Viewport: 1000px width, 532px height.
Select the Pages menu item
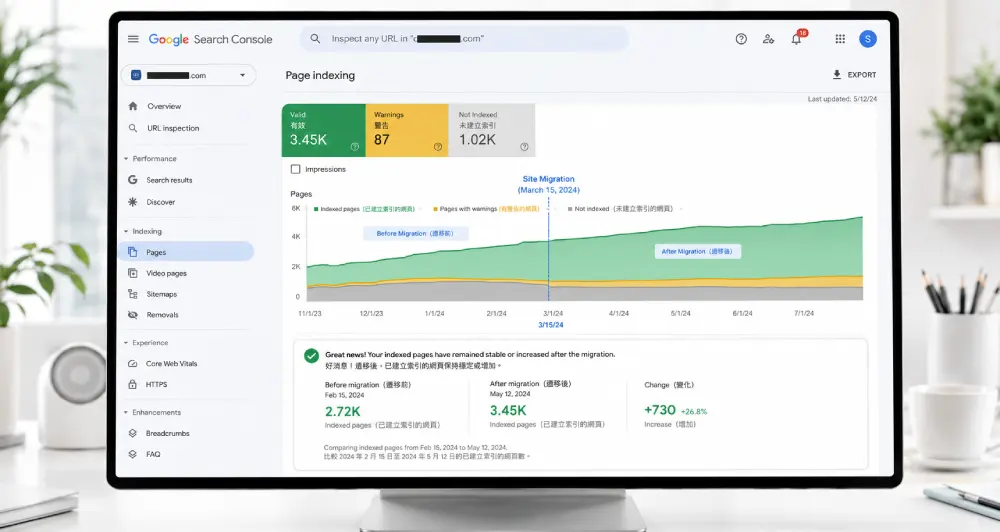186,252
